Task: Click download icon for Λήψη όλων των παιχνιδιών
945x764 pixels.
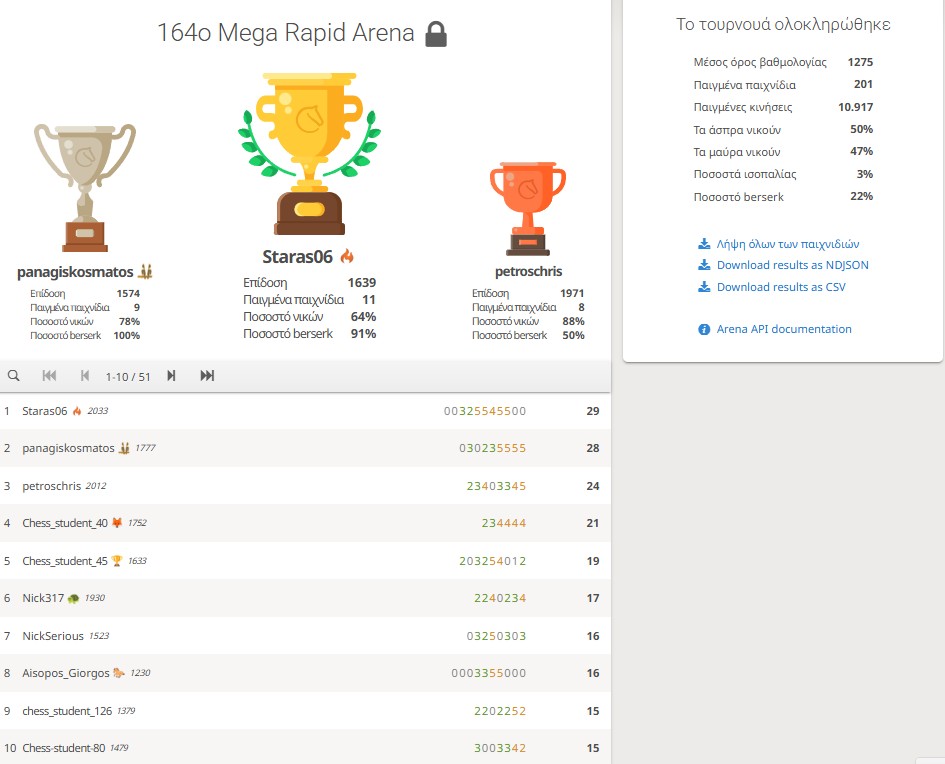Action: [x=704, y=244]
